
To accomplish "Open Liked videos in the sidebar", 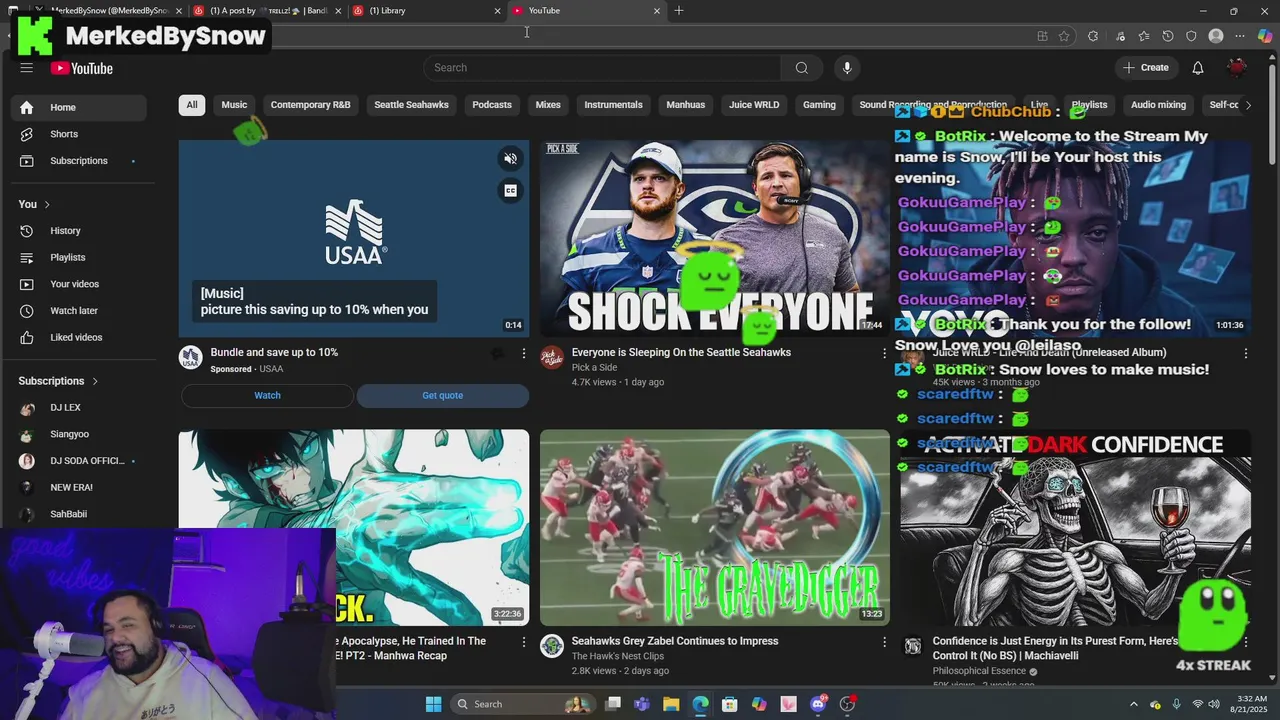I will (x=80, y=337).
